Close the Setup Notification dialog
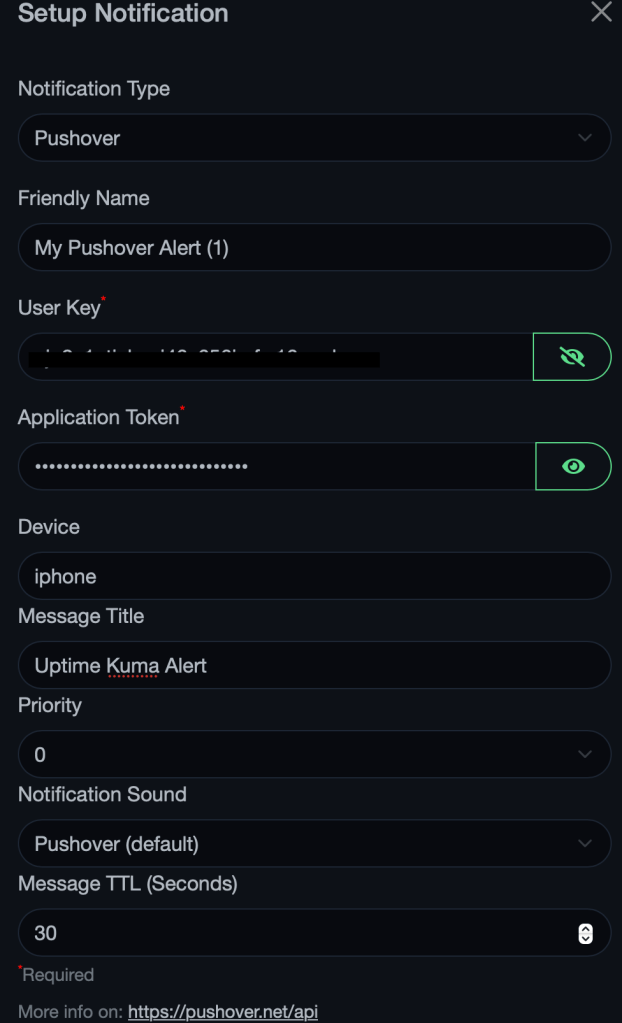Screen dimensions: 622x1023 [601, 13]
